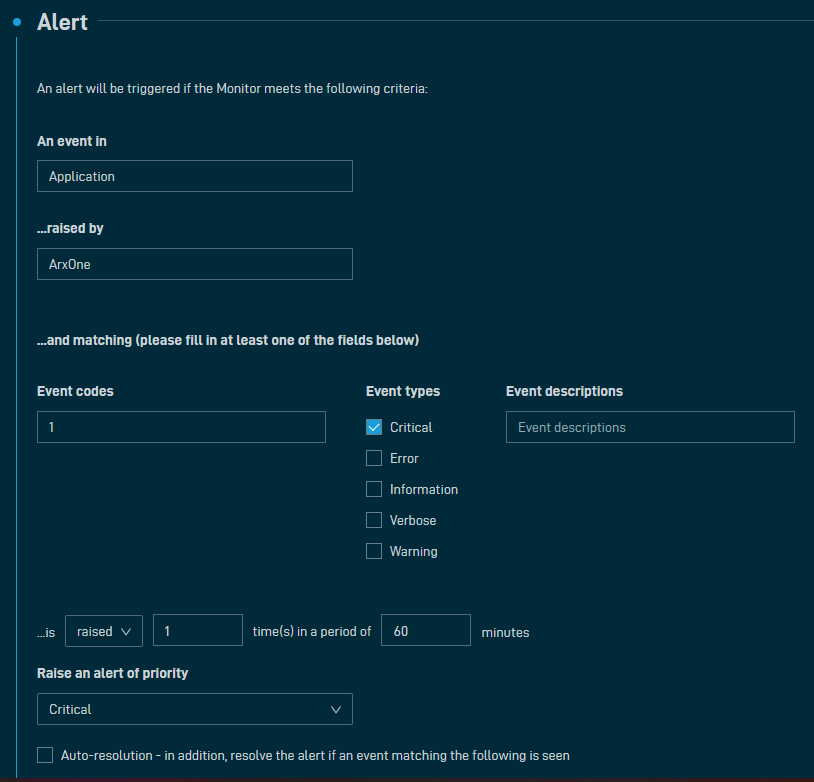
Task: Expand the 'Raise an alert of priority' dropdown
Action: click(x=194, y=709)
